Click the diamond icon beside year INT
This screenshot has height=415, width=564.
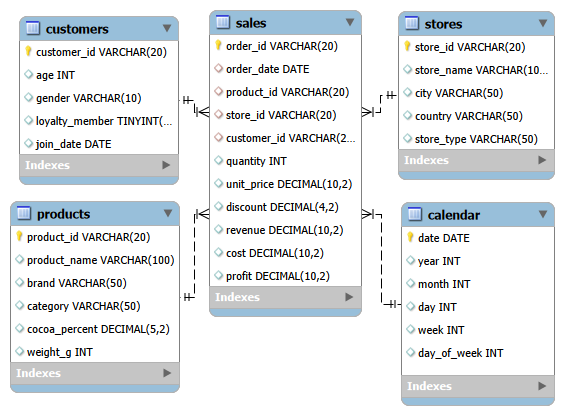[x=411, y=260]
